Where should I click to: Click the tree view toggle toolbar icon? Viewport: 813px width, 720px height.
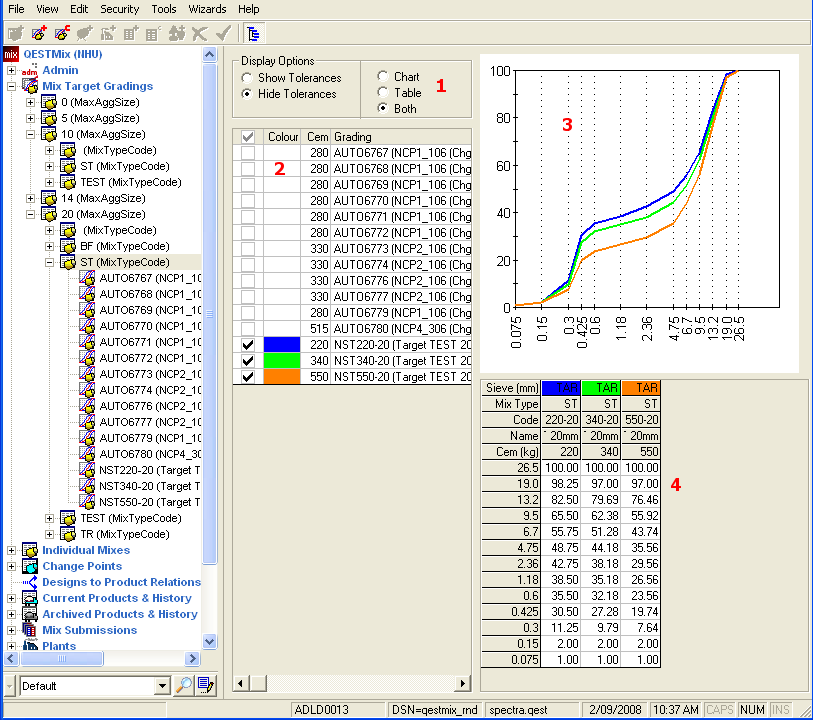(x=252, y=33)
